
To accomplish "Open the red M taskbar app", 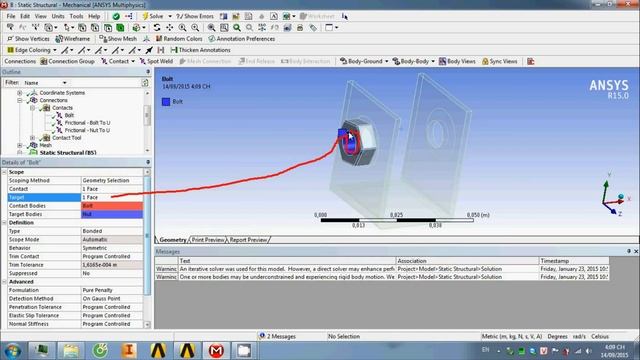I will click(x=216, y=351).
